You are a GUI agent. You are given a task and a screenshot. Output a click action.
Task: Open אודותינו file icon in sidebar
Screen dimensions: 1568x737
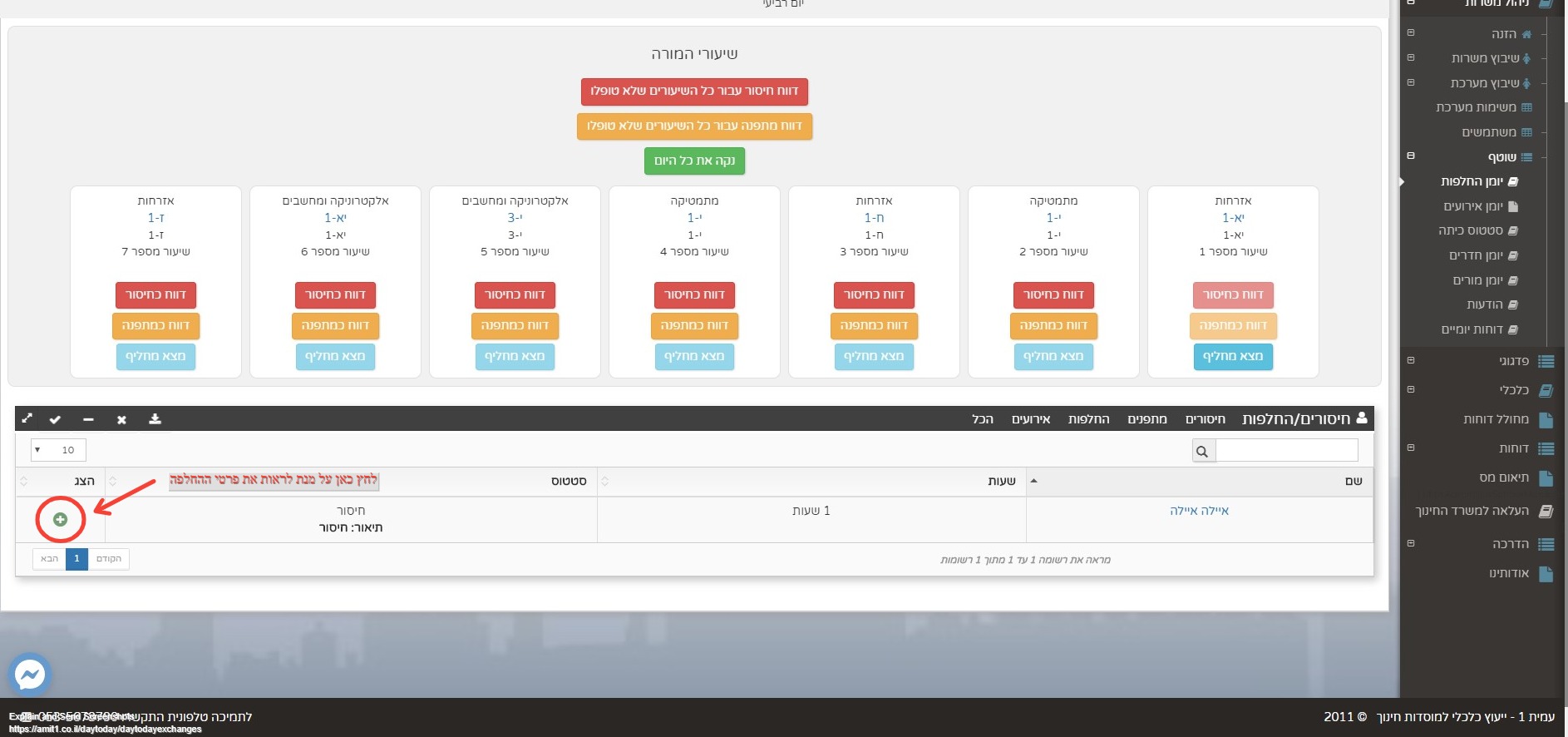coord(1546,573)
